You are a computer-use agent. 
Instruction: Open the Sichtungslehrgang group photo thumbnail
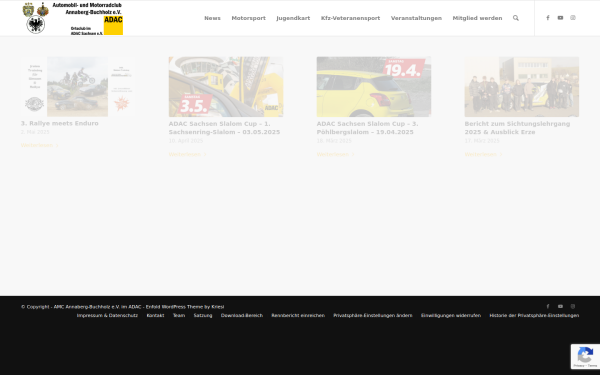click(522, 86)
